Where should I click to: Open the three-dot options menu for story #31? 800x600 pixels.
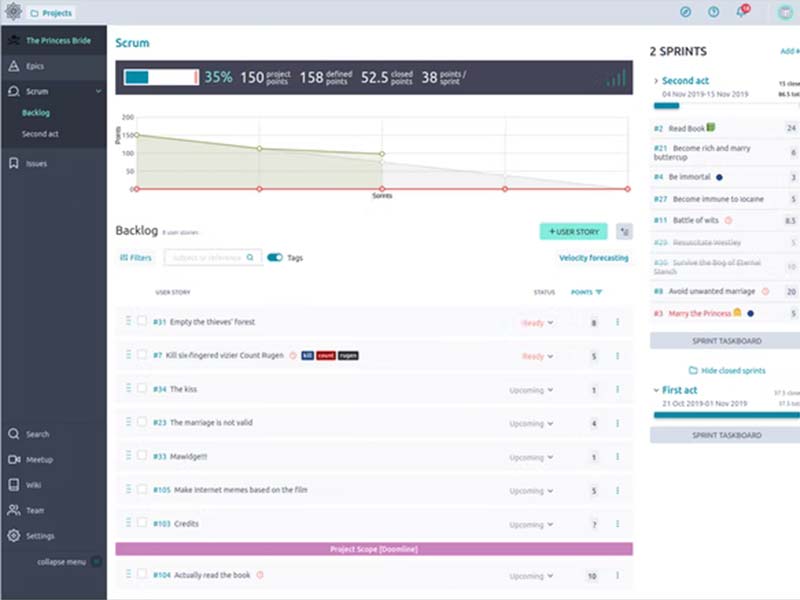click(617, 322)
